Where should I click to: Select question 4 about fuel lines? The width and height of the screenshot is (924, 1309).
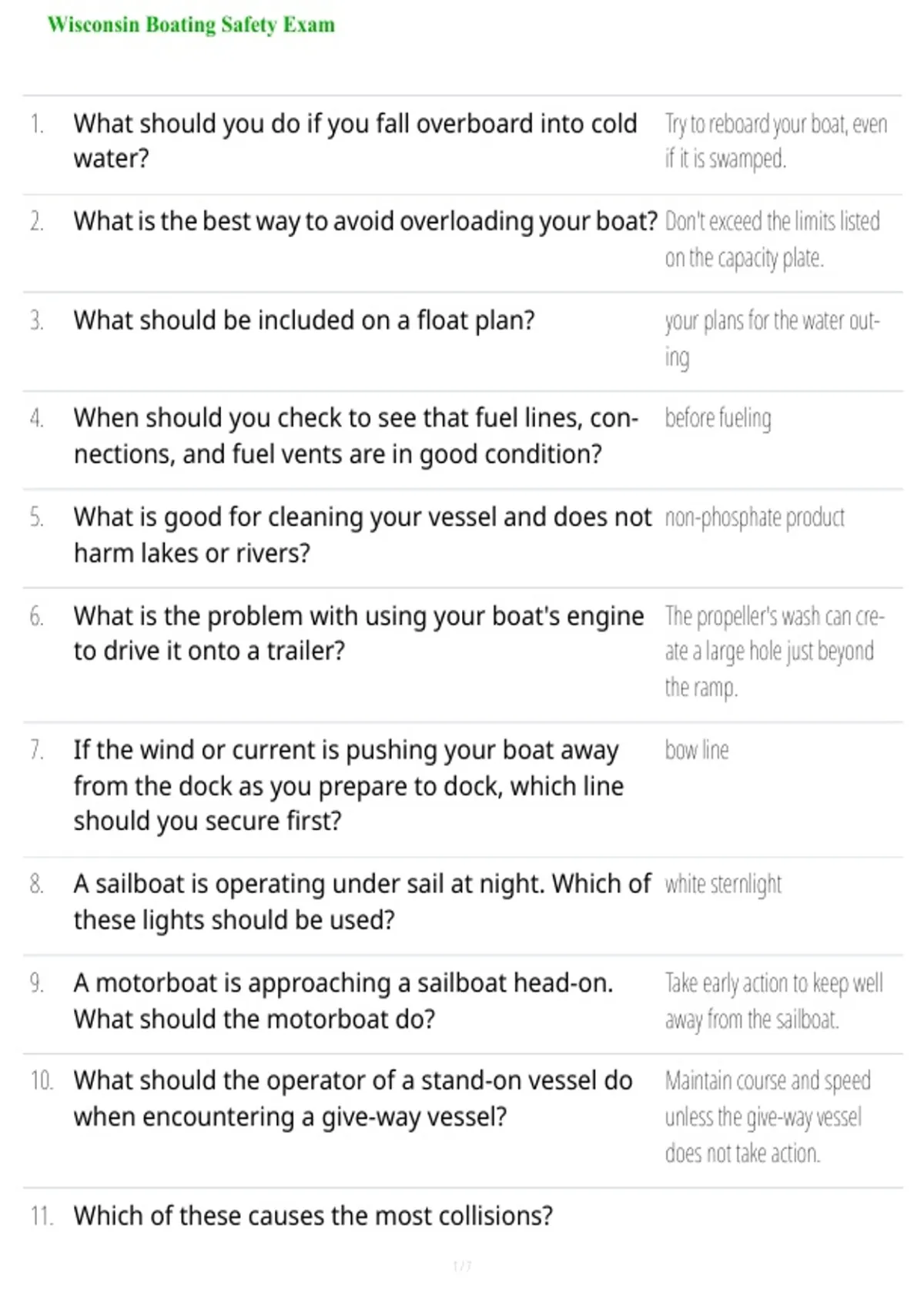point(356,436)
